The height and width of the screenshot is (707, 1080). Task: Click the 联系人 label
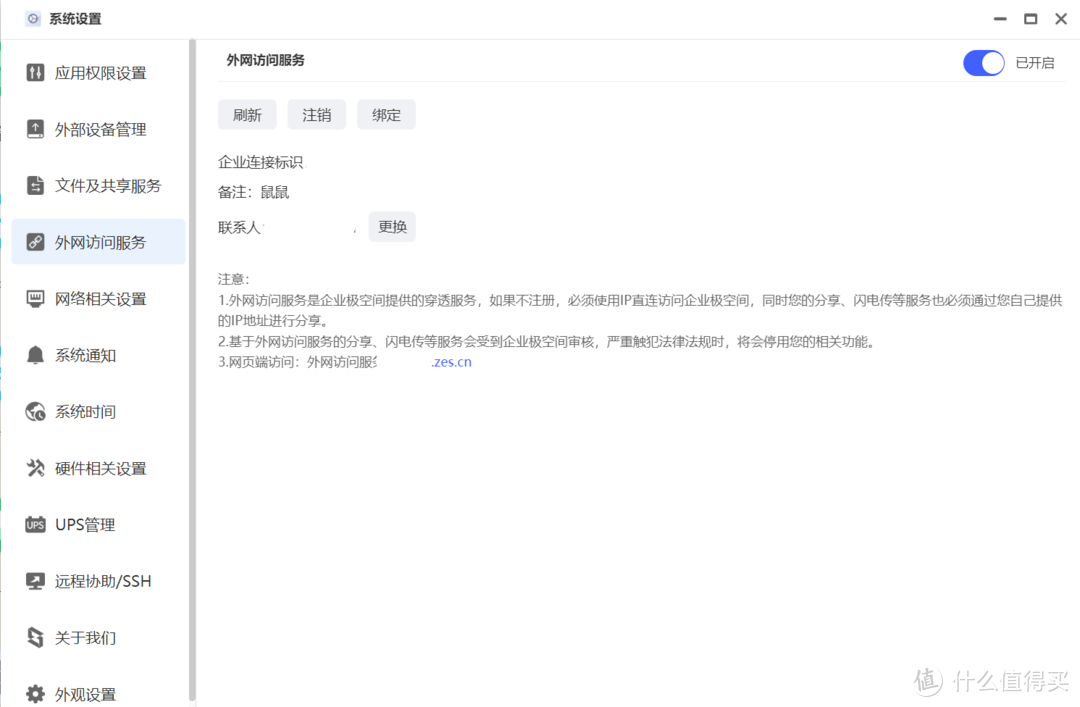click(239, 227)
